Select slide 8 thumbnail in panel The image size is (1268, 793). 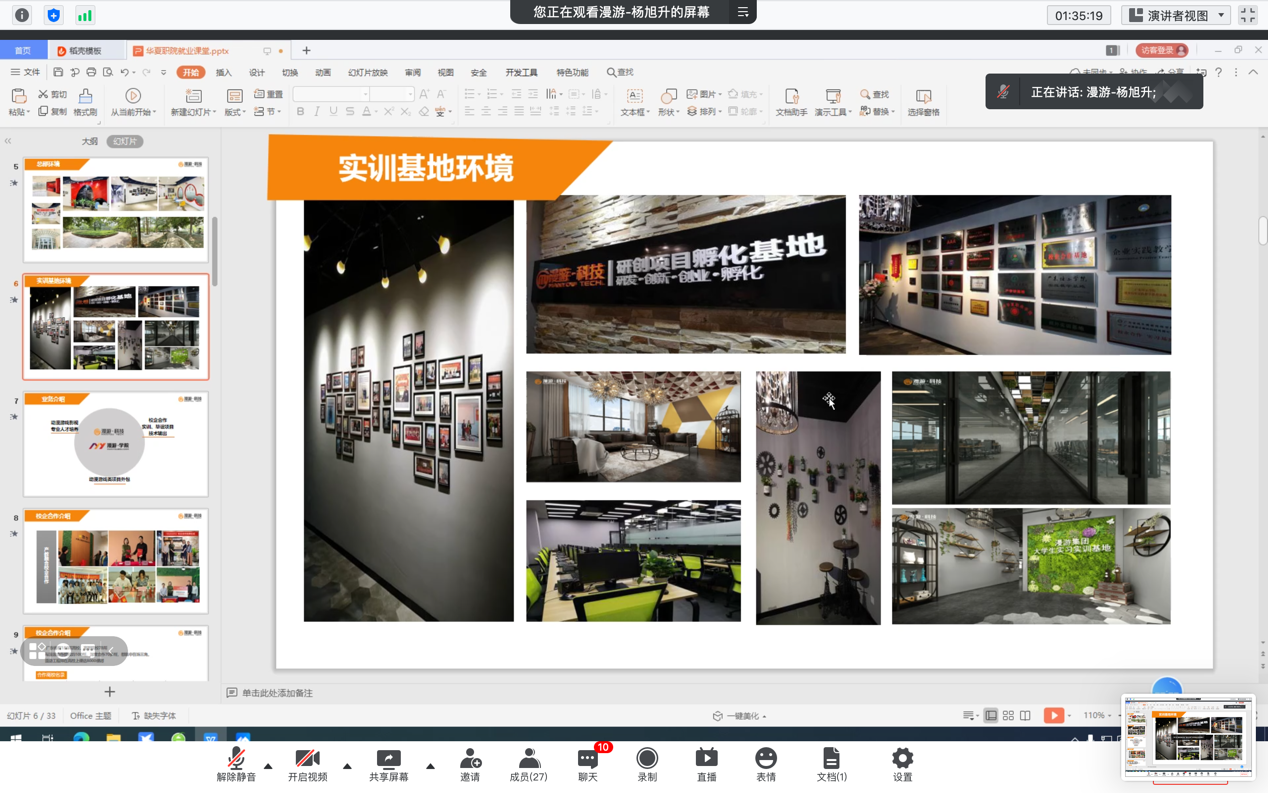click(116, 562)
